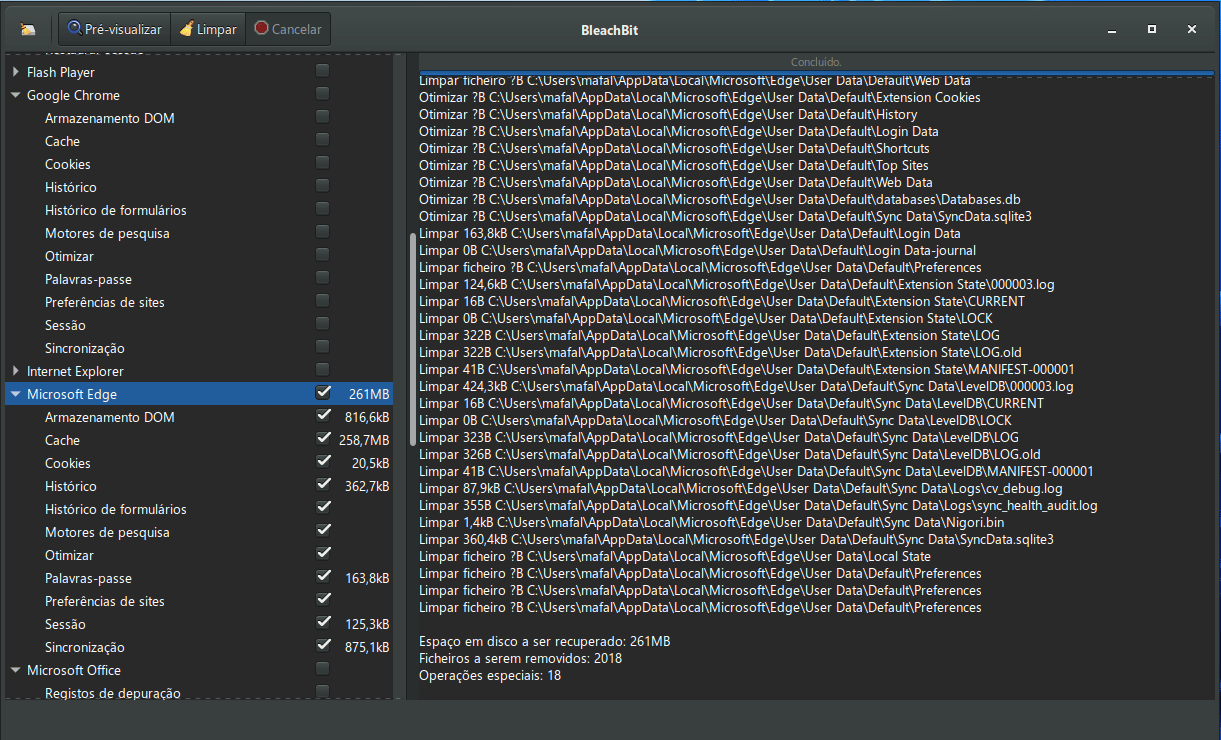Click log line ending Login Data-journal
The width and height of the screenshot is (1221, 740).
(698, 250)
